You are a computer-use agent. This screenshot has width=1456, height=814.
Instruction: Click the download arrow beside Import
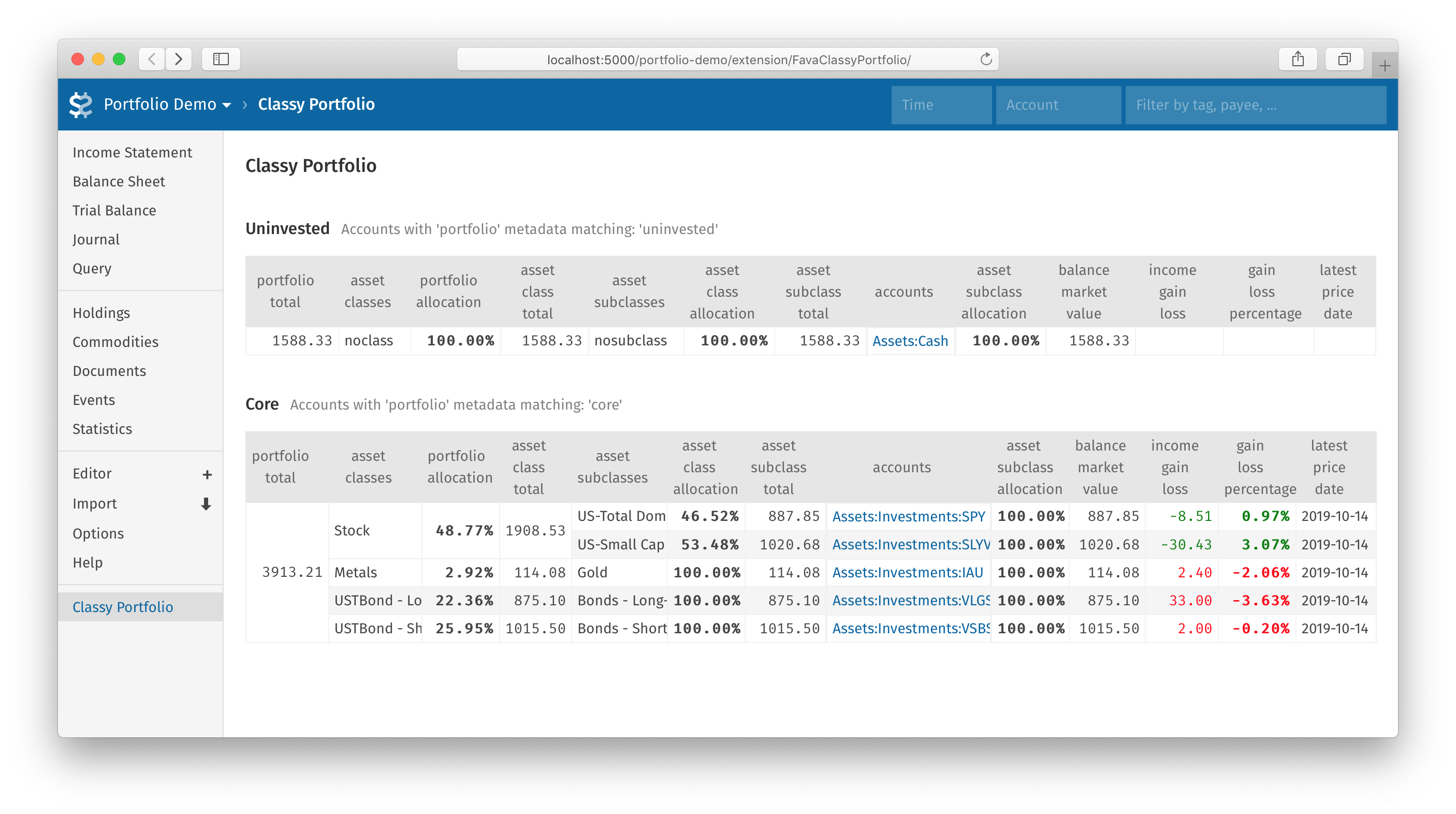click(206, 504)
